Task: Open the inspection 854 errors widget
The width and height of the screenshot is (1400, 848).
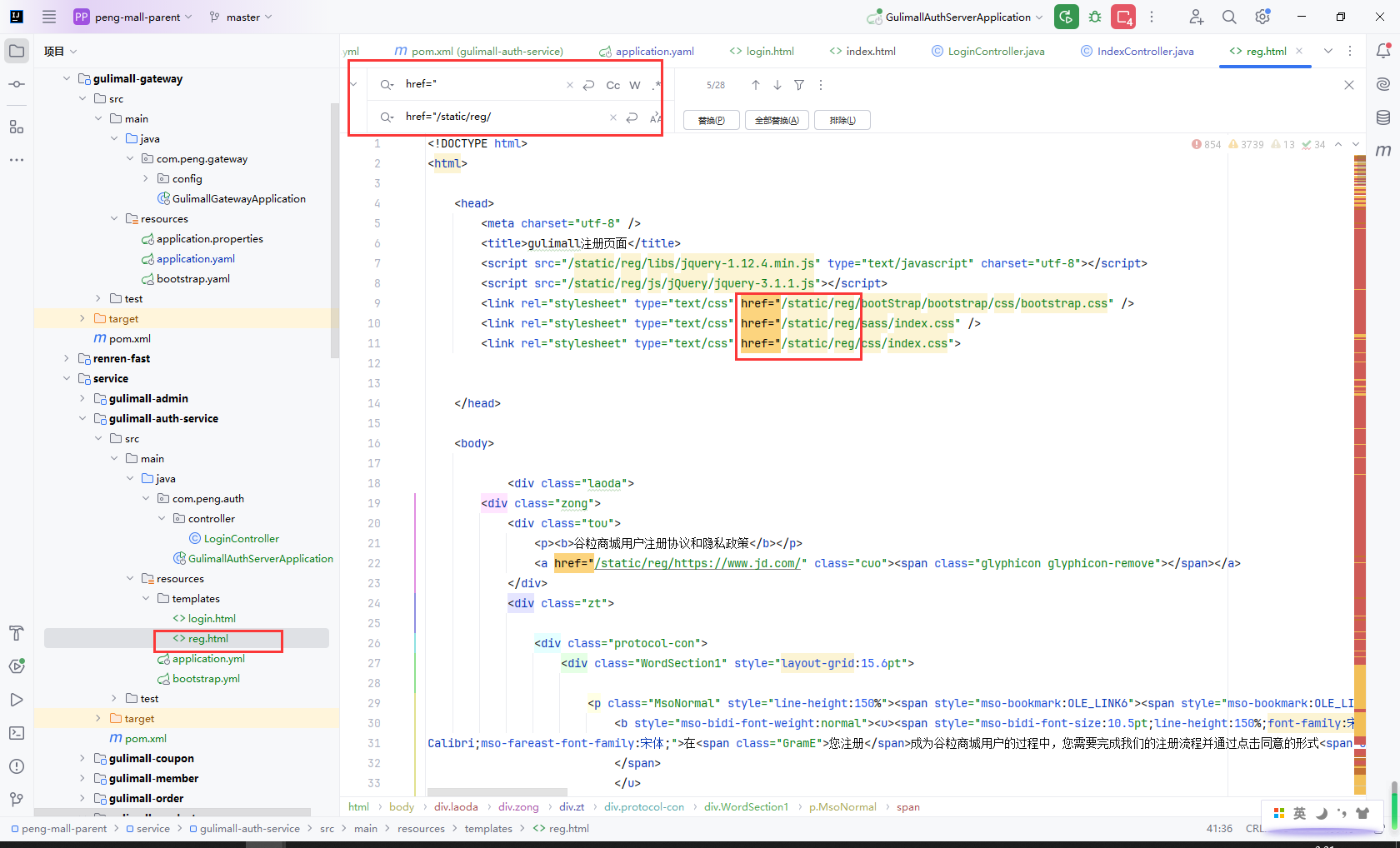Action: 1207,144
